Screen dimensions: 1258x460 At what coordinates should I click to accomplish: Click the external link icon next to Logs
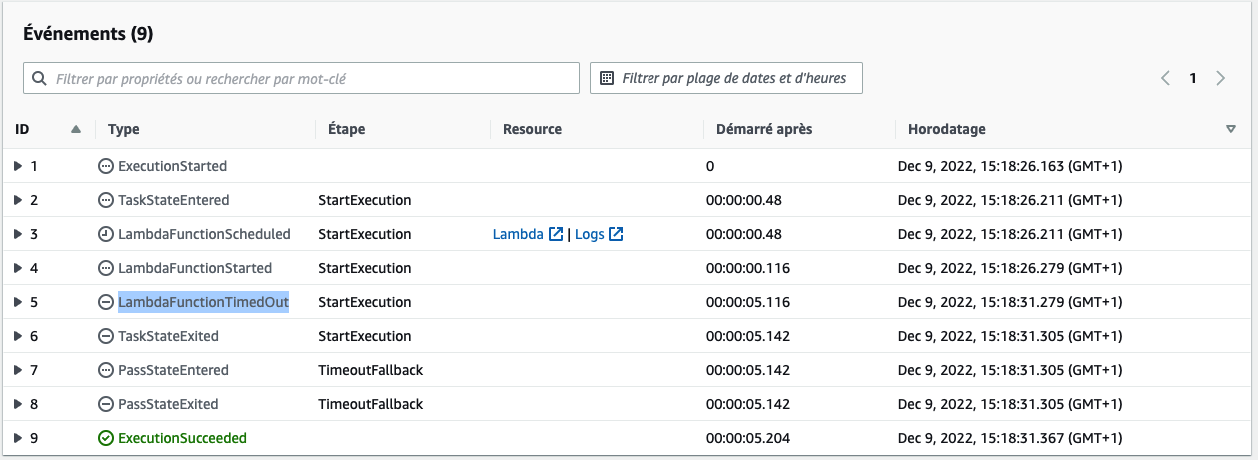point(616,234)
